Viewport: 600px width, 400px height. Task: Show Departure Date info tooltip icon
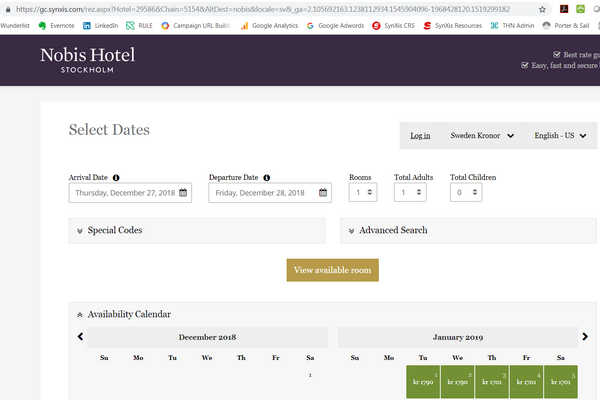tap(267, 178)
